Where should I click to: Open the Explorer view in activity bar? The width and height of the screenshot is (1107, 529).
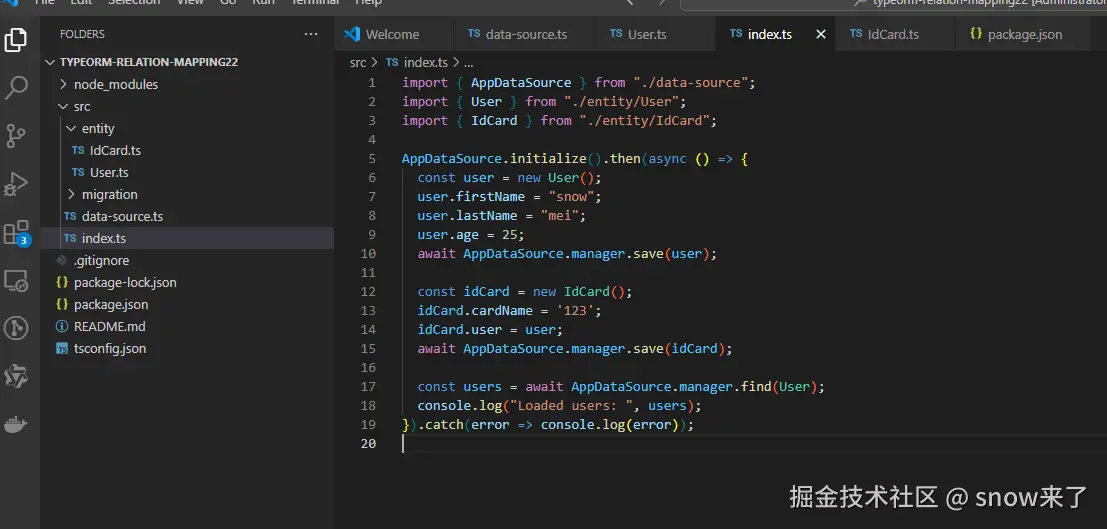[x=16, y=40]
